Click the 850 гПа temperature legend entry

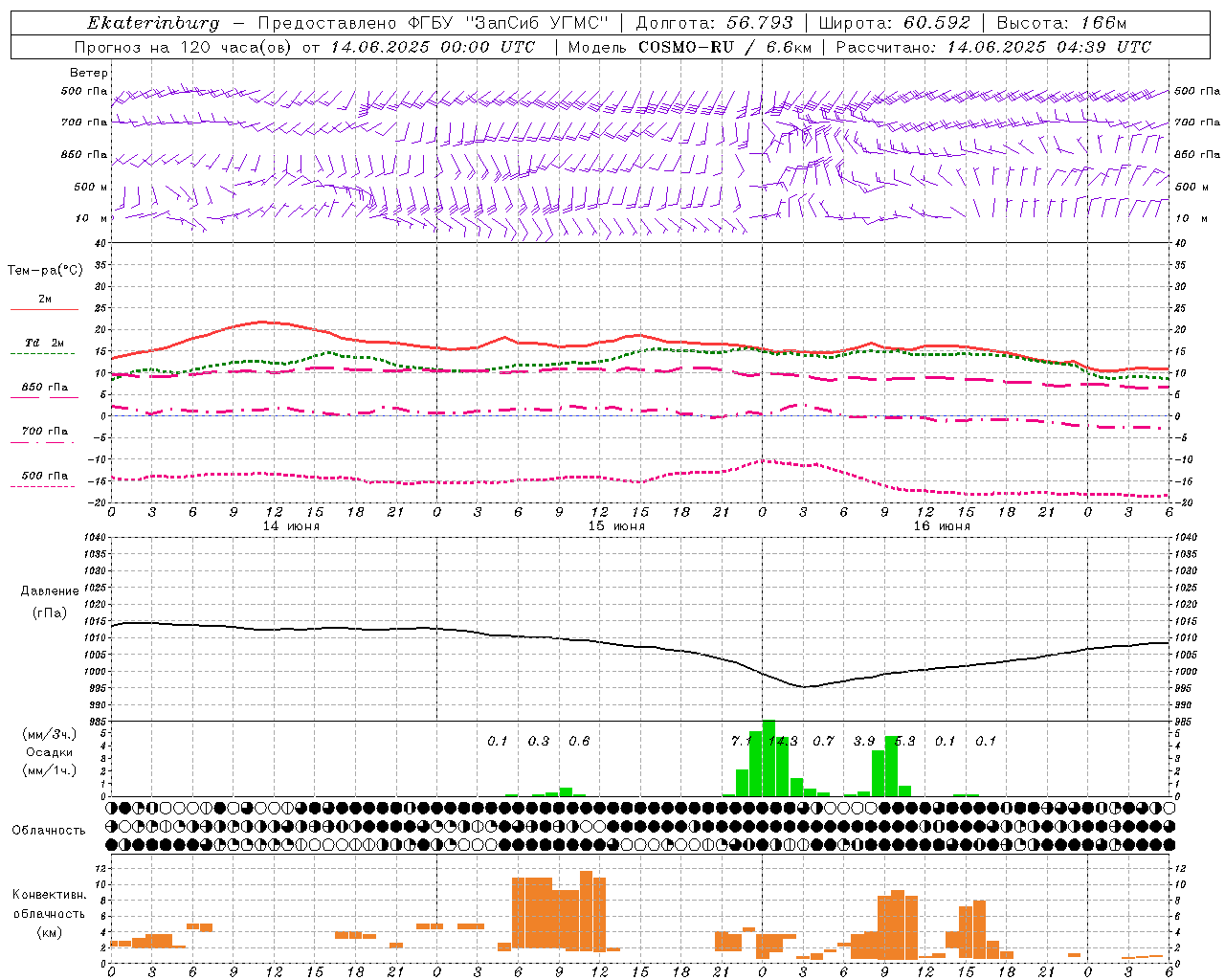[x=45, y=388]
